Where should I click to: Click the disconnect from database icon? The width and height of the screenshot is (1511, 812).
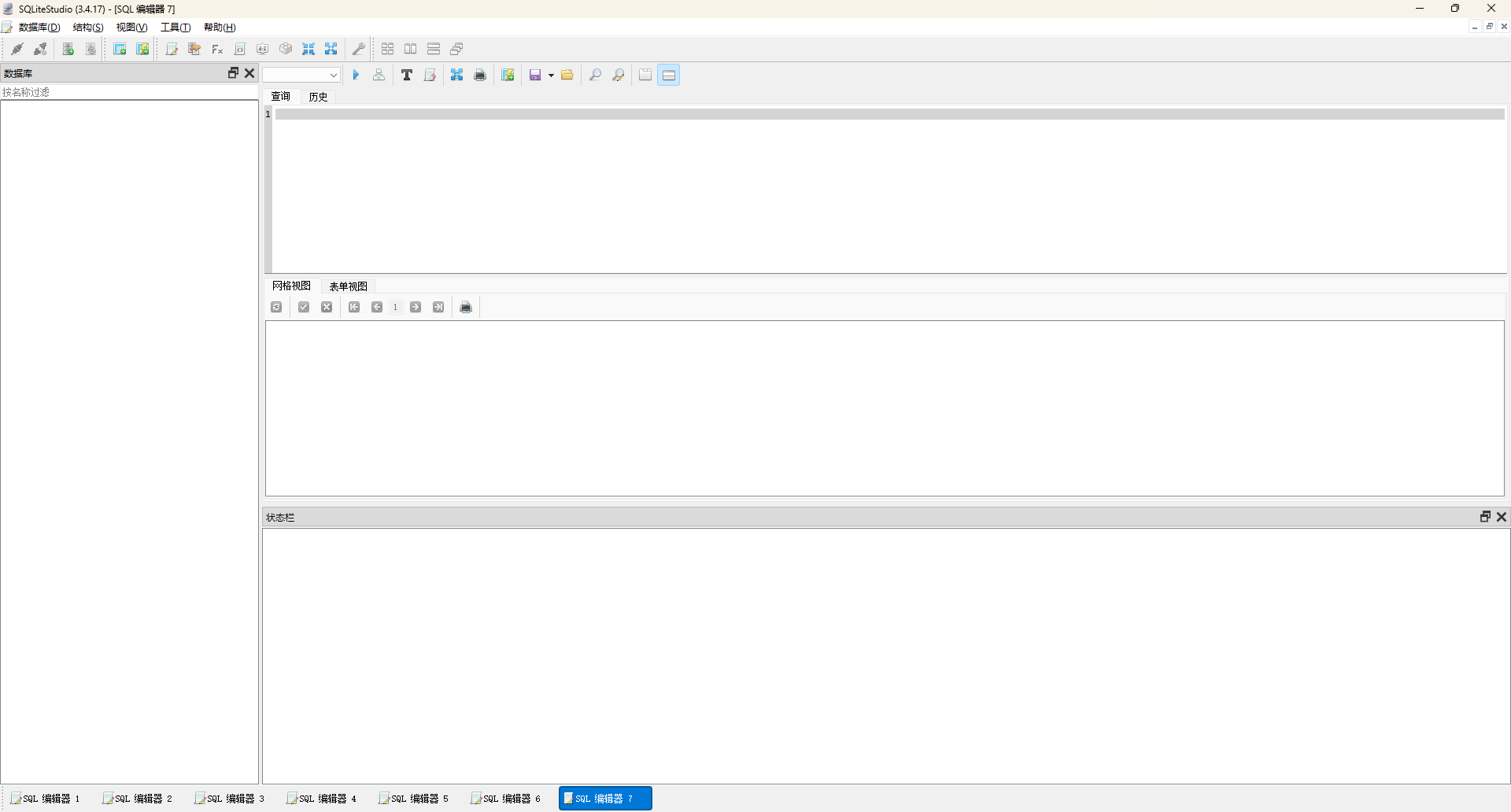tap(40, 49)
